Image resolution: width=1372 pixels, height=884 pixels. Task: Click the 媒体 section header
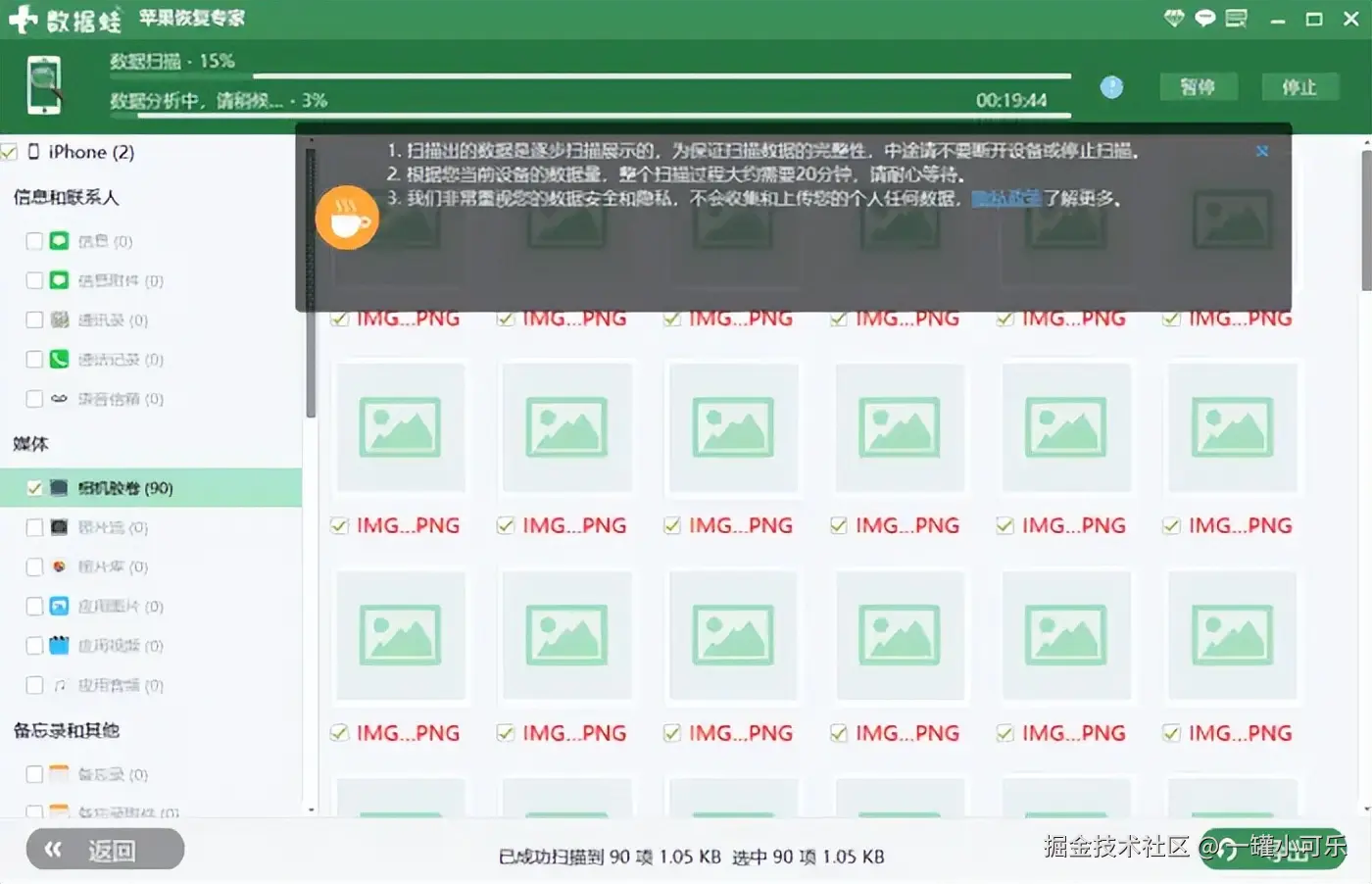pyautogui.click(x=30, y=444)
